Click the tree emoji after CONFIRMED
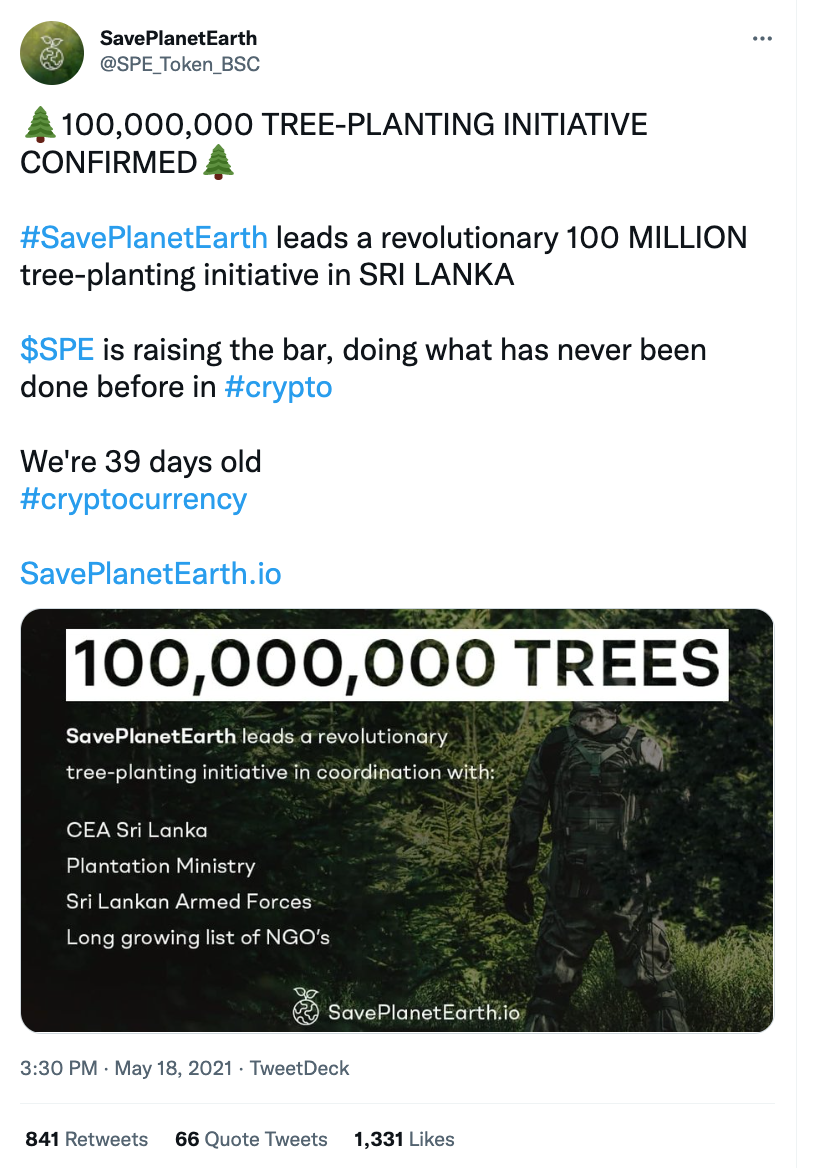824x1168 pixels. [x=219, y=162]
